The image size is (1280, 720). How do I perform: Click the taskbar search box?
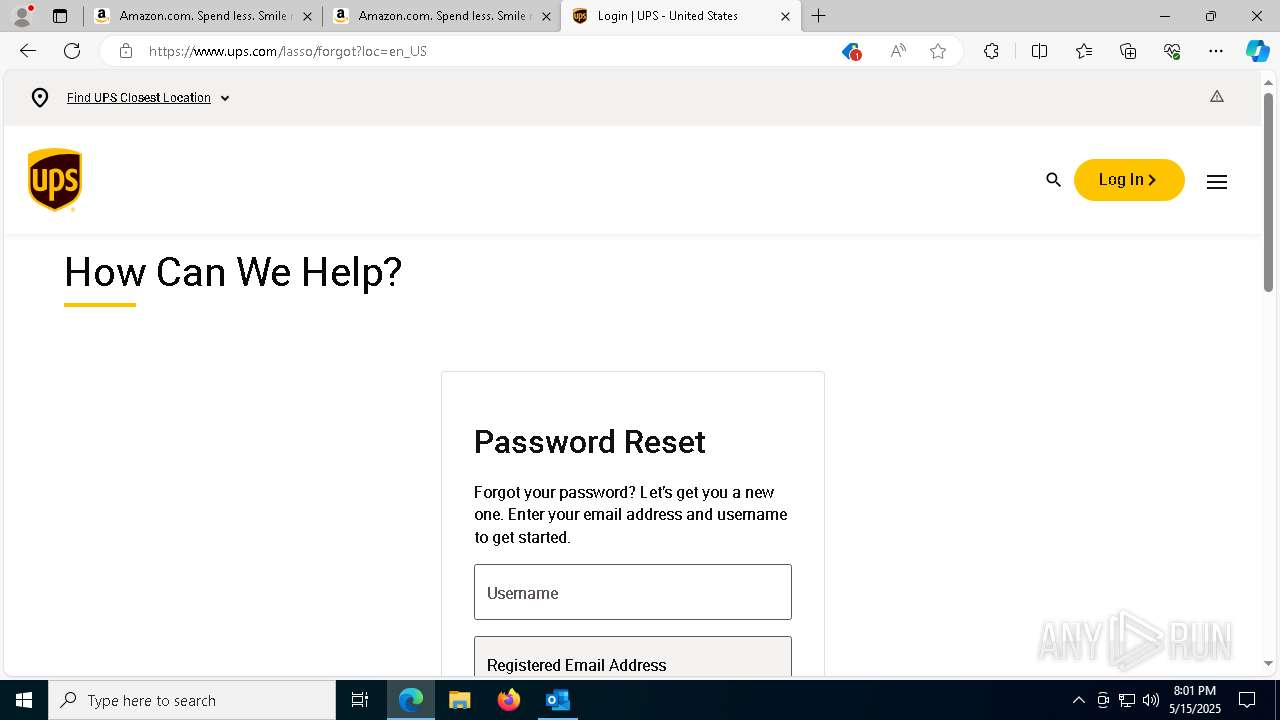pos(192,700)
